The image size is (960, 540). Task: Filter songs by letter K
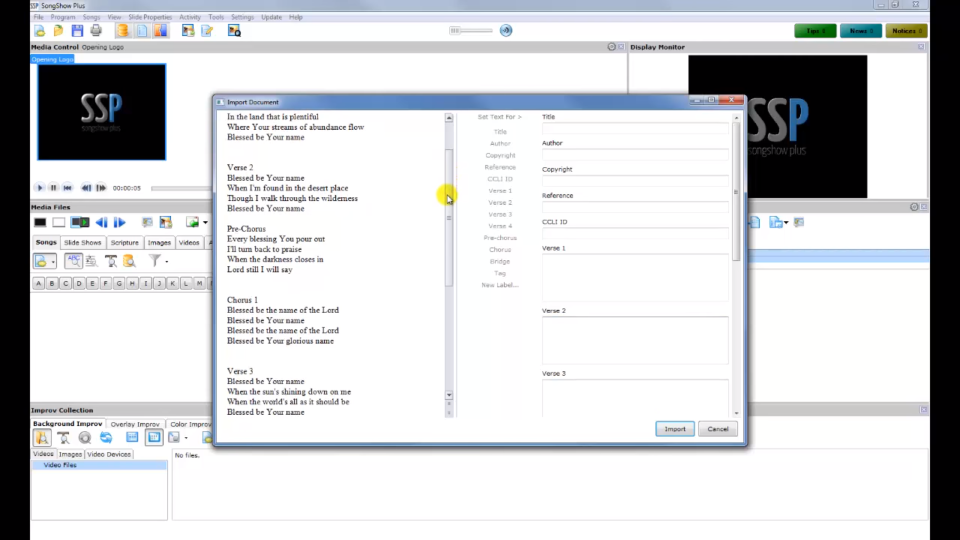click(x=173, y=283)
